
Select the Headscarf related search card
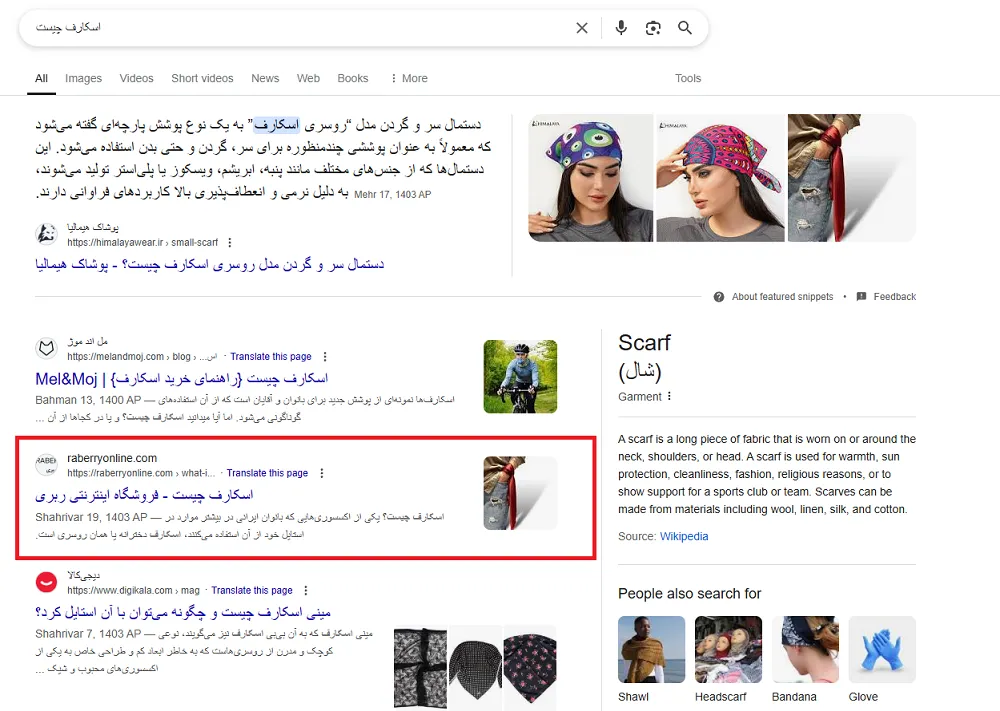728,659
